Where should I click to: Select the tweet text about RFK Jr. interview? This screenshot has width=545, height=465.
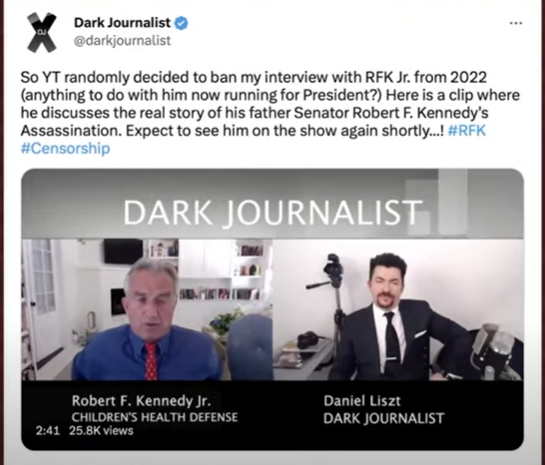coord(270,113)
